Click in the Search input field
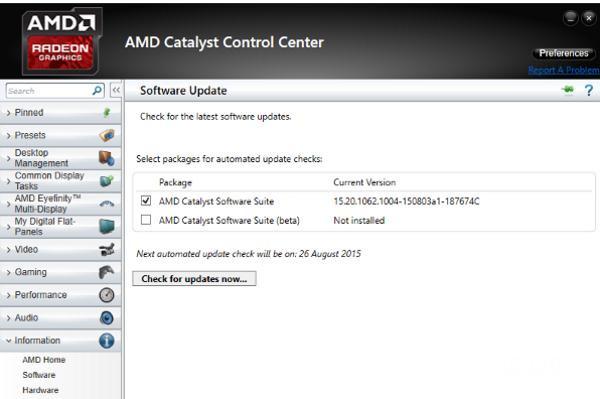 49,91
